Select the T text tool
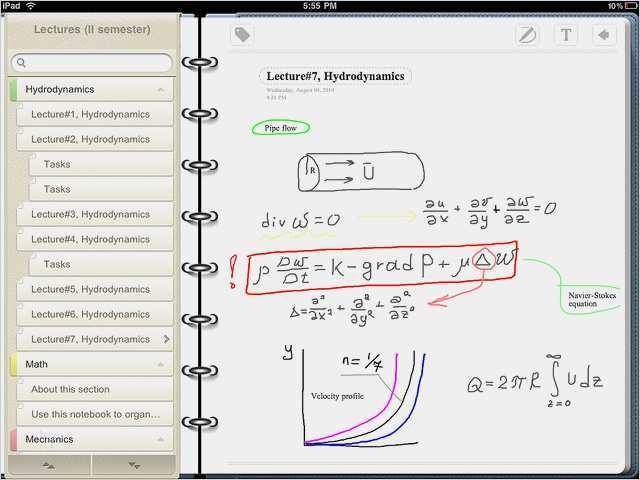This screenshot has height=480, width=640. click(x=566, y=34)
